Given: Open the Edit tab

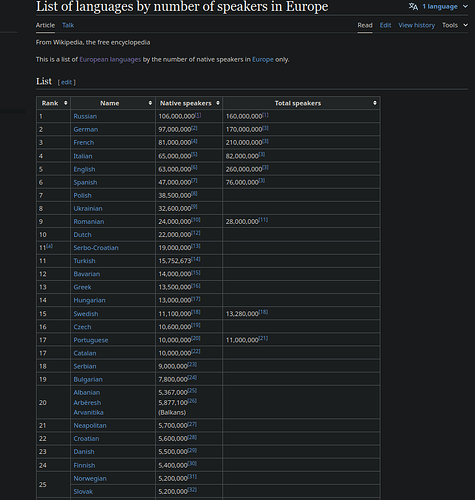Looking at the screenshot, I should tap(385, 25).
